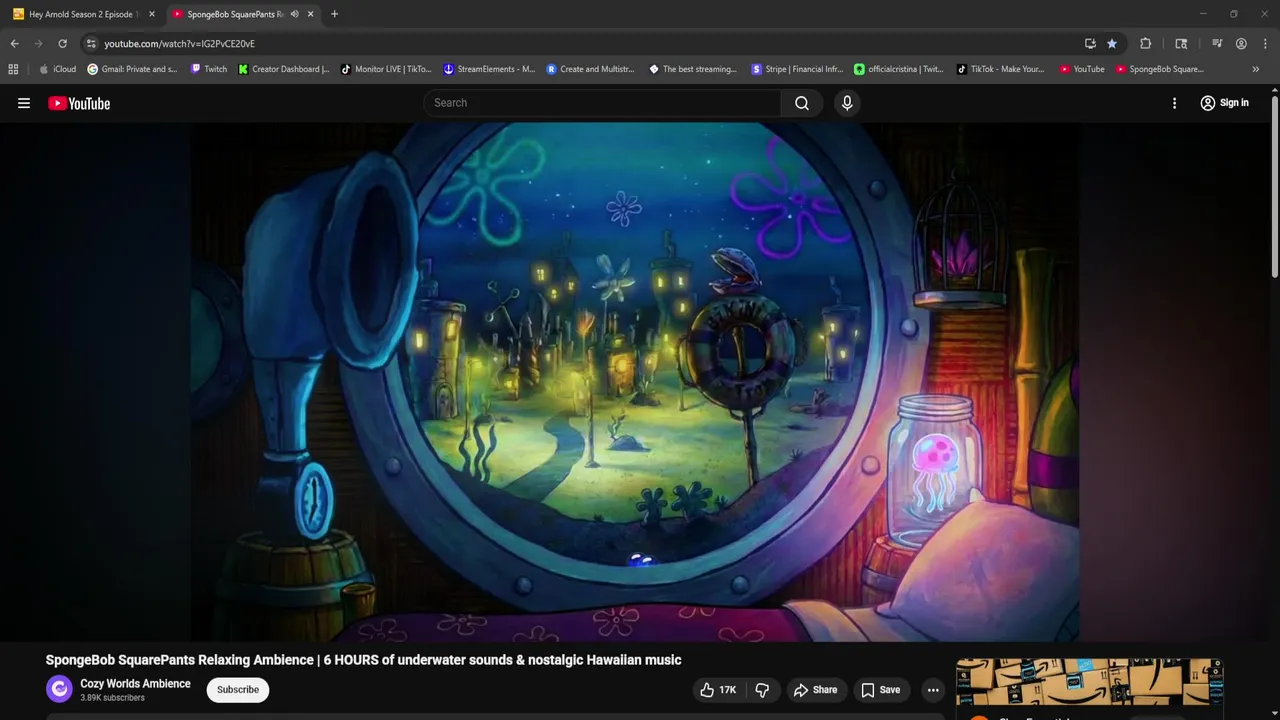1280x720 pixels.
Task: Show hidden bookmarks with the chevron
Action: (x=1255, y=69)
